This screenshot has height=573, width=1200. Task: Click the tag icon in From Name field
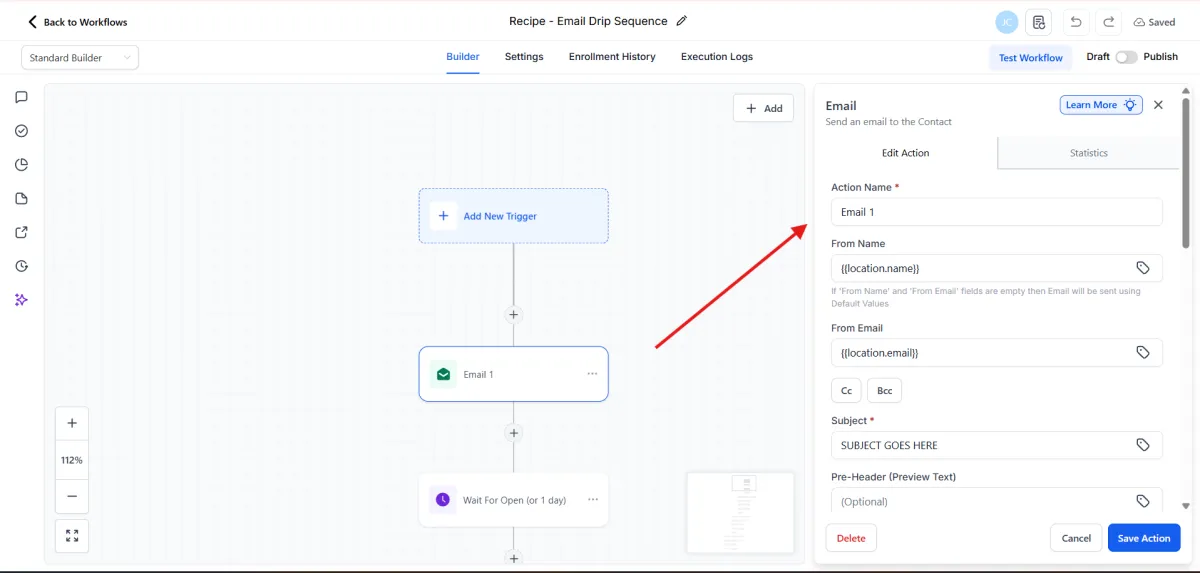[x=1143, y=268]
